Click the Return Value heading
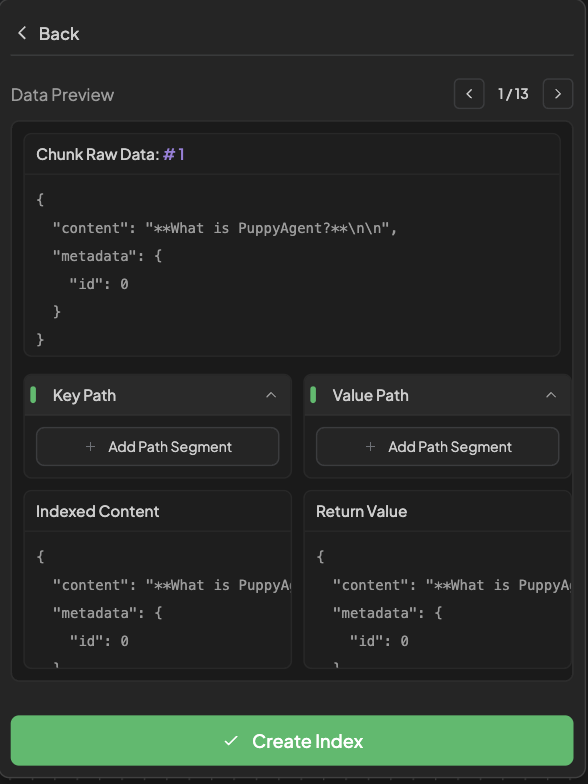 (x=362, y=511)
